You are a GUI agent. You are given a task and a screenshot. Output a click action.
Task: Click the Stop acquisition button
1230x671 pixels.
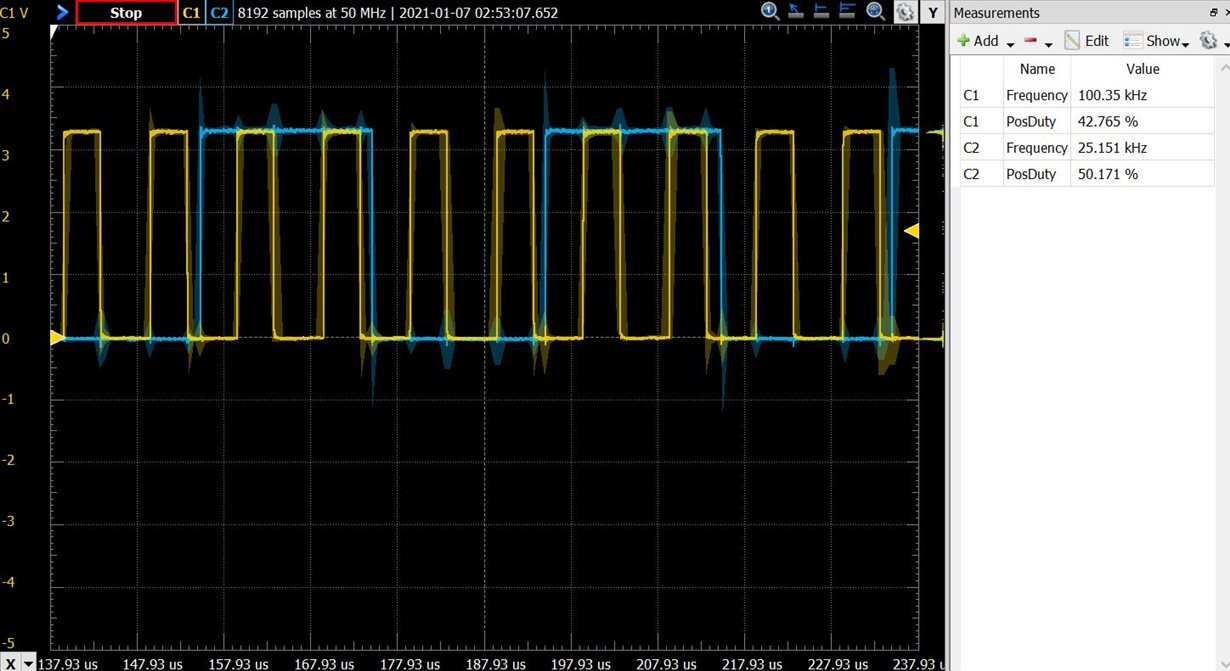click(x=126, y=13)
